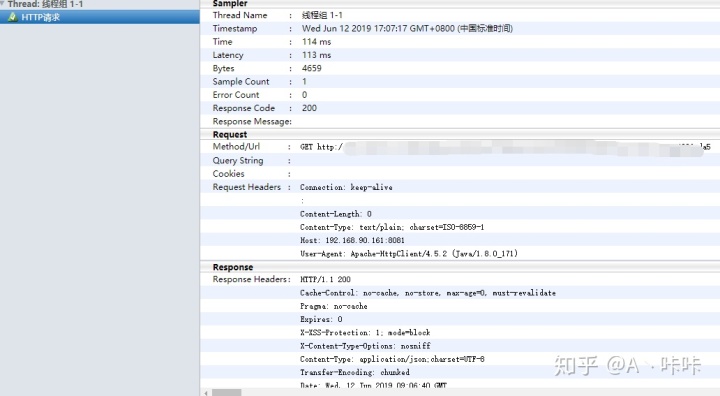
Task: Click the Method/Url label
Action: (x=236, y=147)
